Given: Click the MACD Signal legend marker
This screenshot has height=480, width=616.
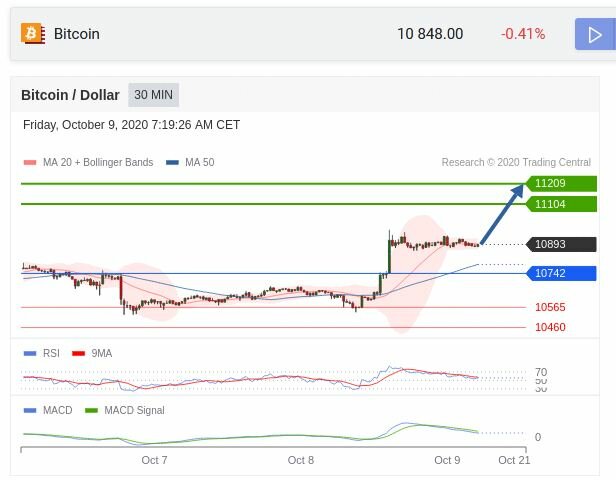Looking at the screenshot, I should tap(92, 410).
